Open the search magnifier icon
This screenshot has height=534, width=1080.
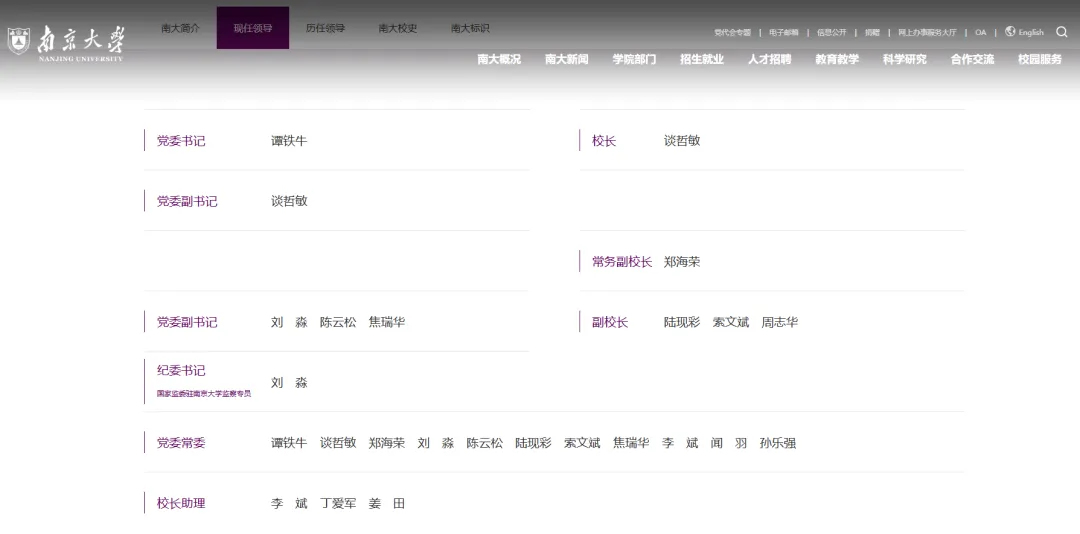point(1061,32)
